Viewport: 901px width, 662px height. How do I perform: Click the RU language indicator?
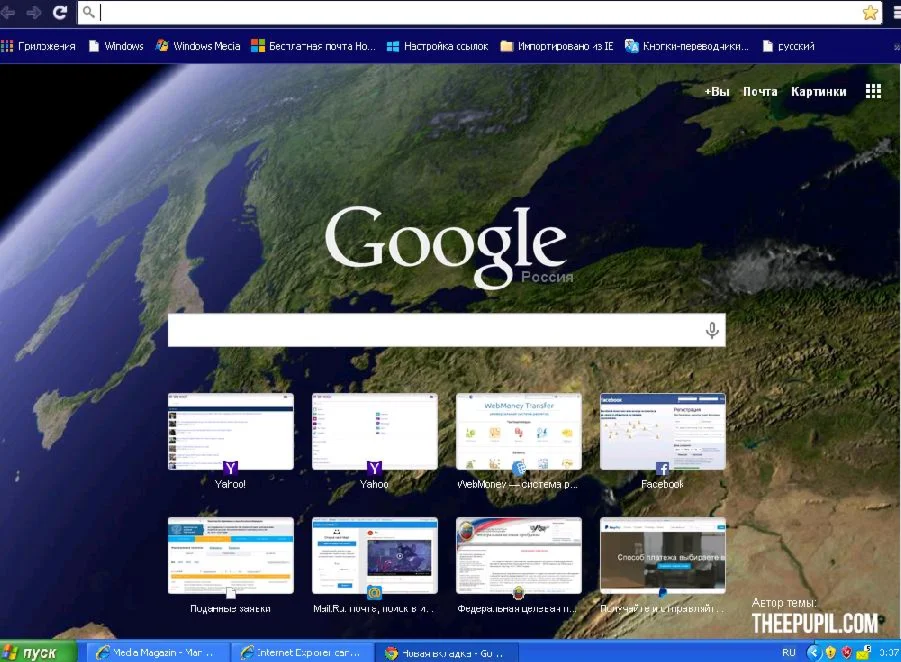pos(788,652)
